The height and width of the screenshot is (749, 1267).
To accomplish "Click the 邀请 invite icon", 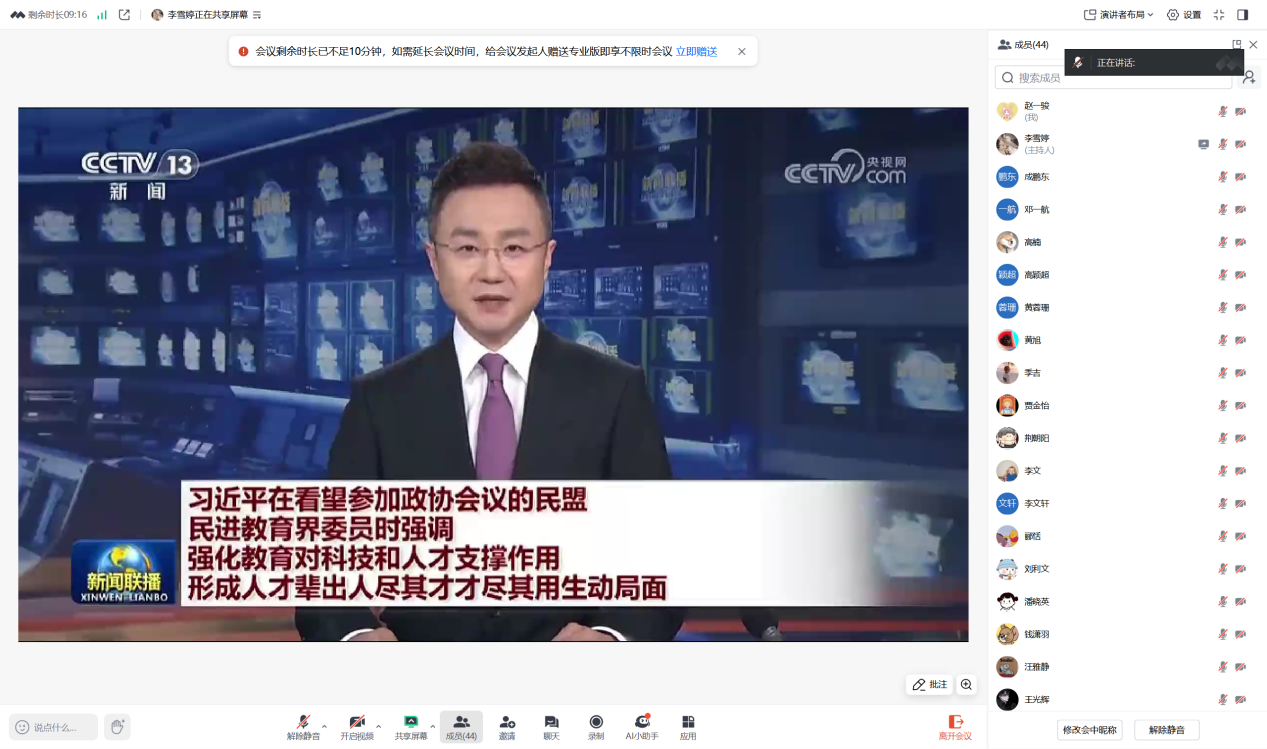I will 507,726.
